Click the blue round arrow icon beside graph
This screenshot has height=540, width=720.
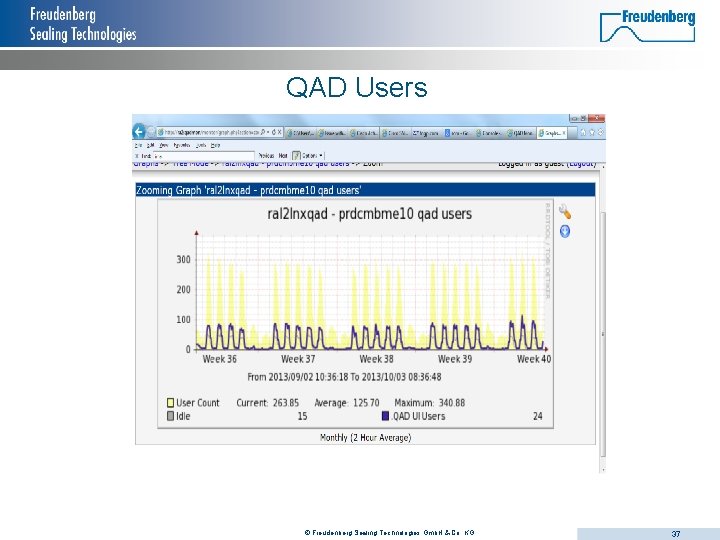pos(565,231)
